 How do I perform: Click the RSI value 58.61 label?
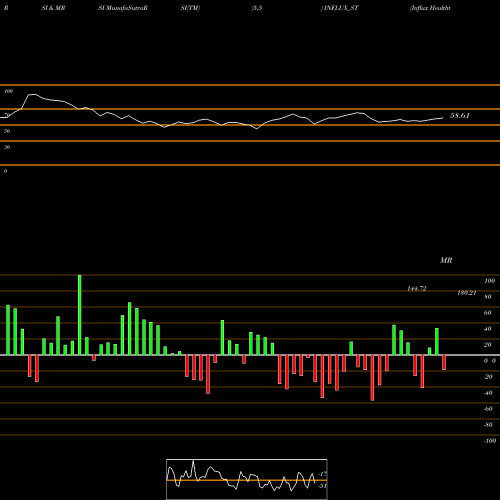click(460, 116)
